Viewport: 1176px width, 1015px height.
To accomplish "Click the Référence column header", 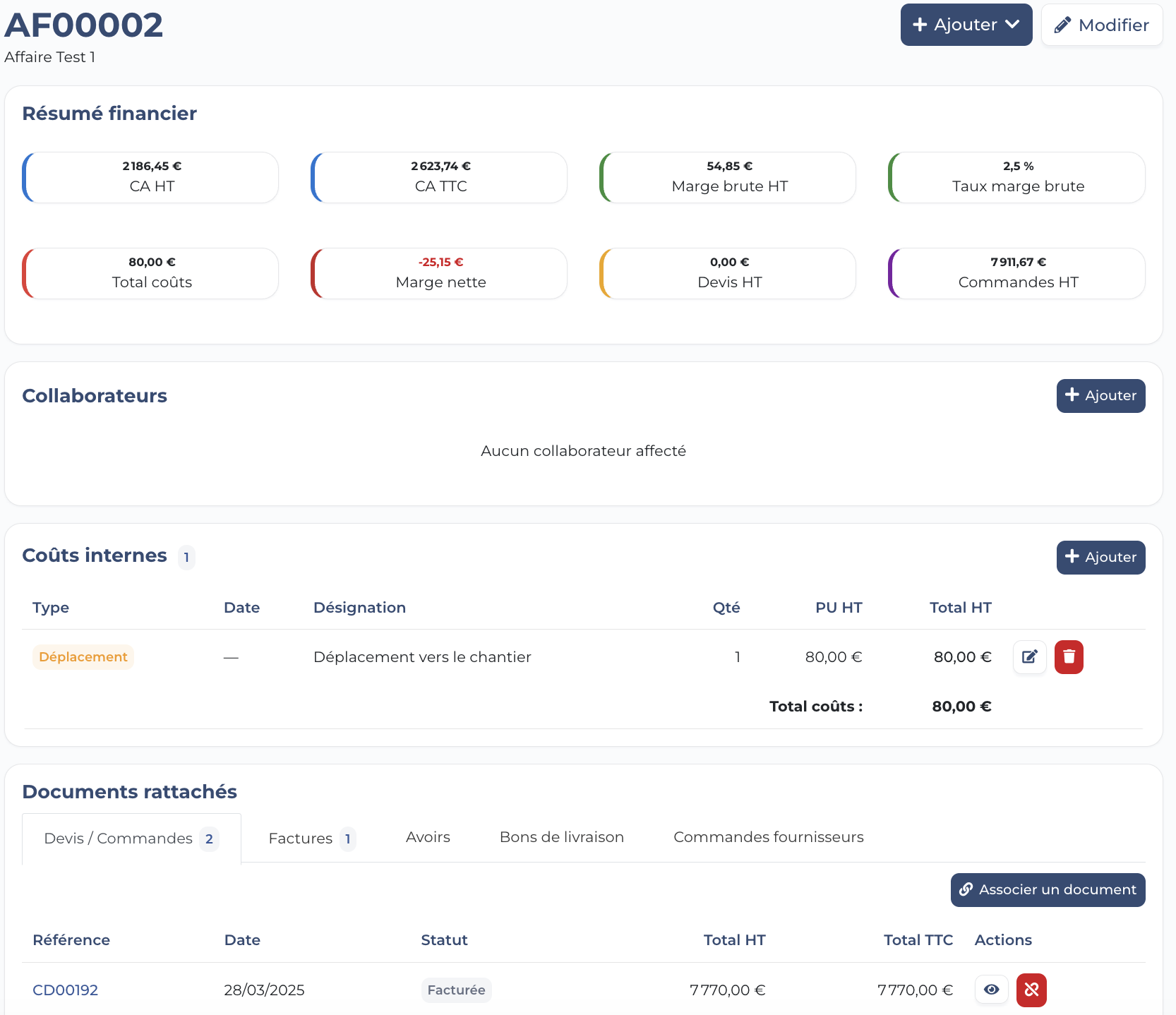I will 71,940.
